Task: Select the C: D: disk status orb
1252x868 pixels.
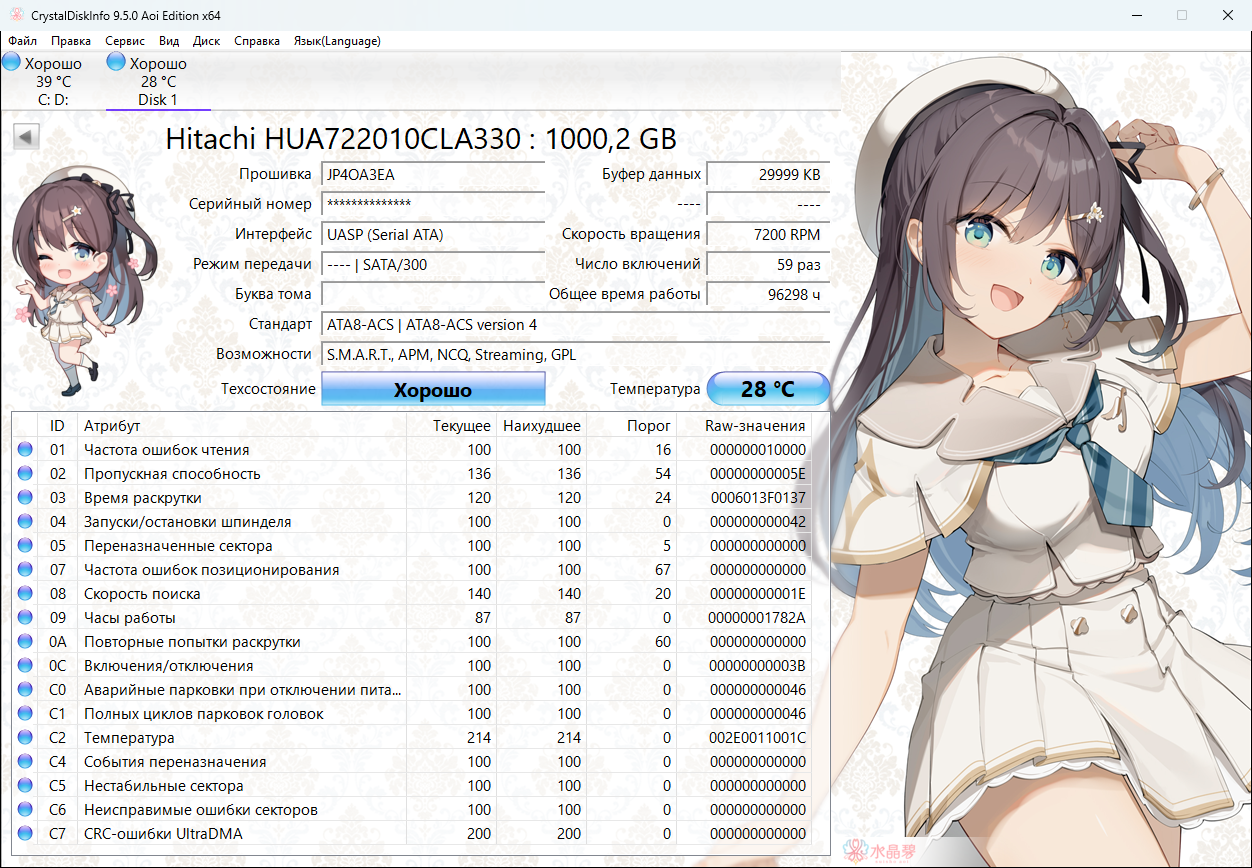Action: [x=12, y=63]
